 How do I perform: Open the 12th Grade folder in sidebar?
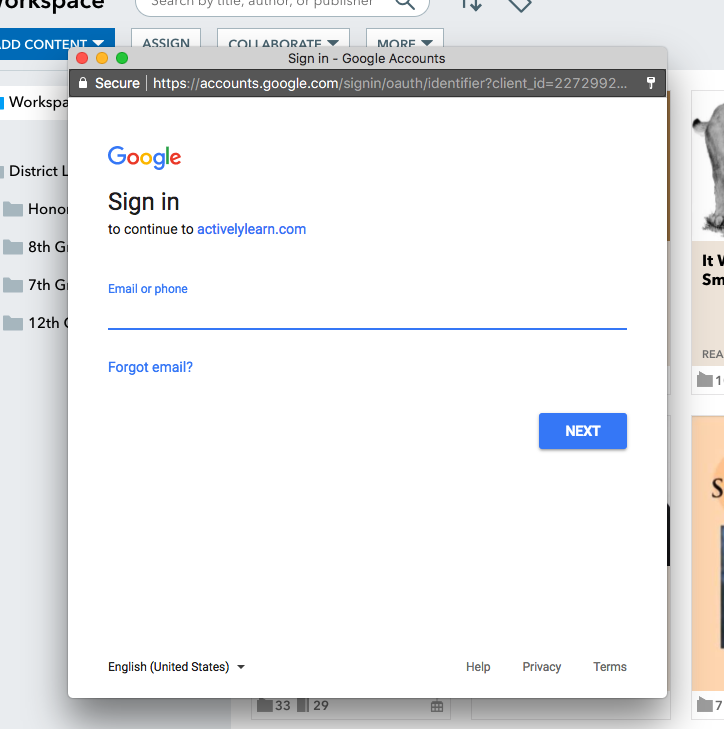(x=35, y=323)
